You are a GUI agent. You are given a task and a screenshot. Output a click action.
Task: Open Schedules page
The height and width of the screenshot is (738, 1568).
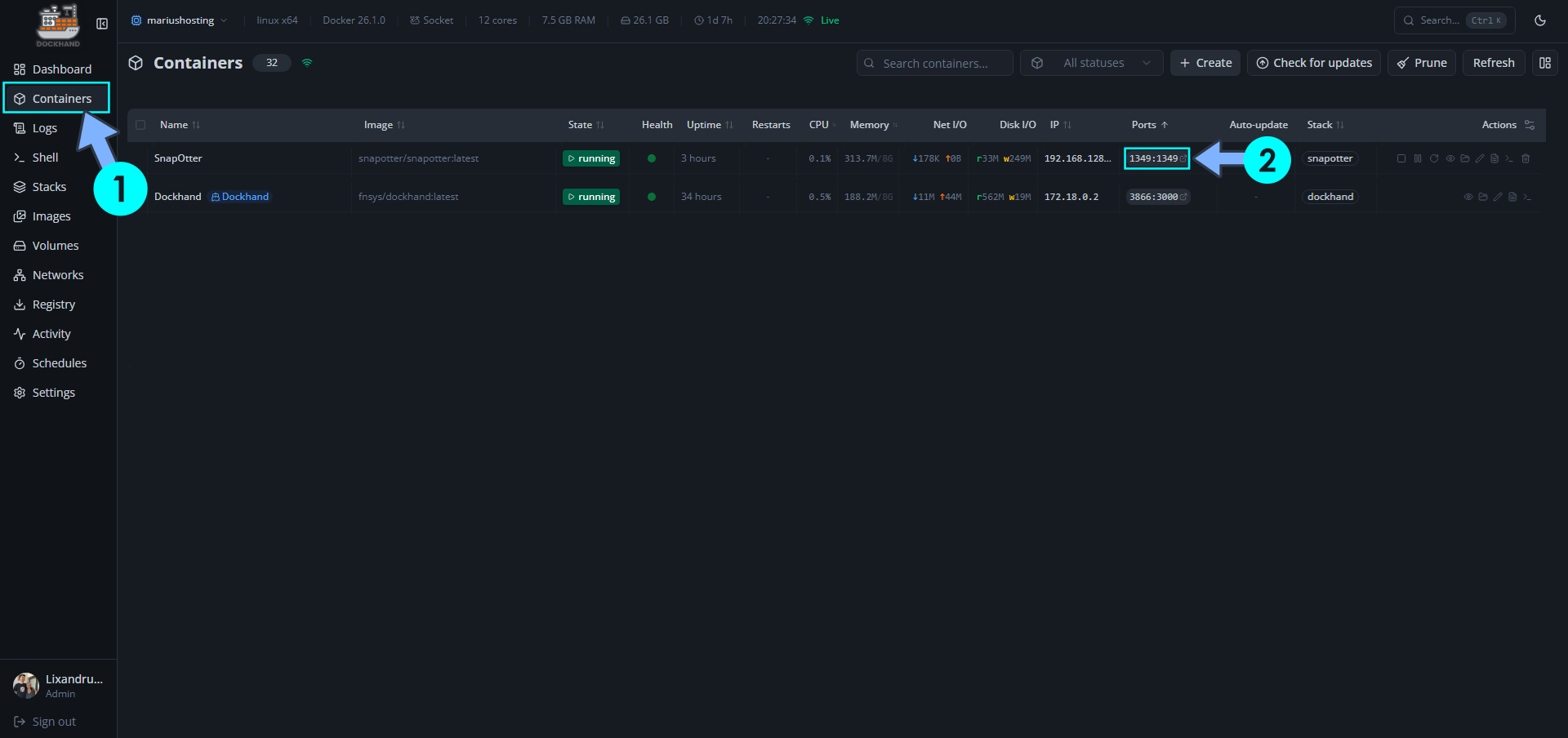click(x=58, y=363)
